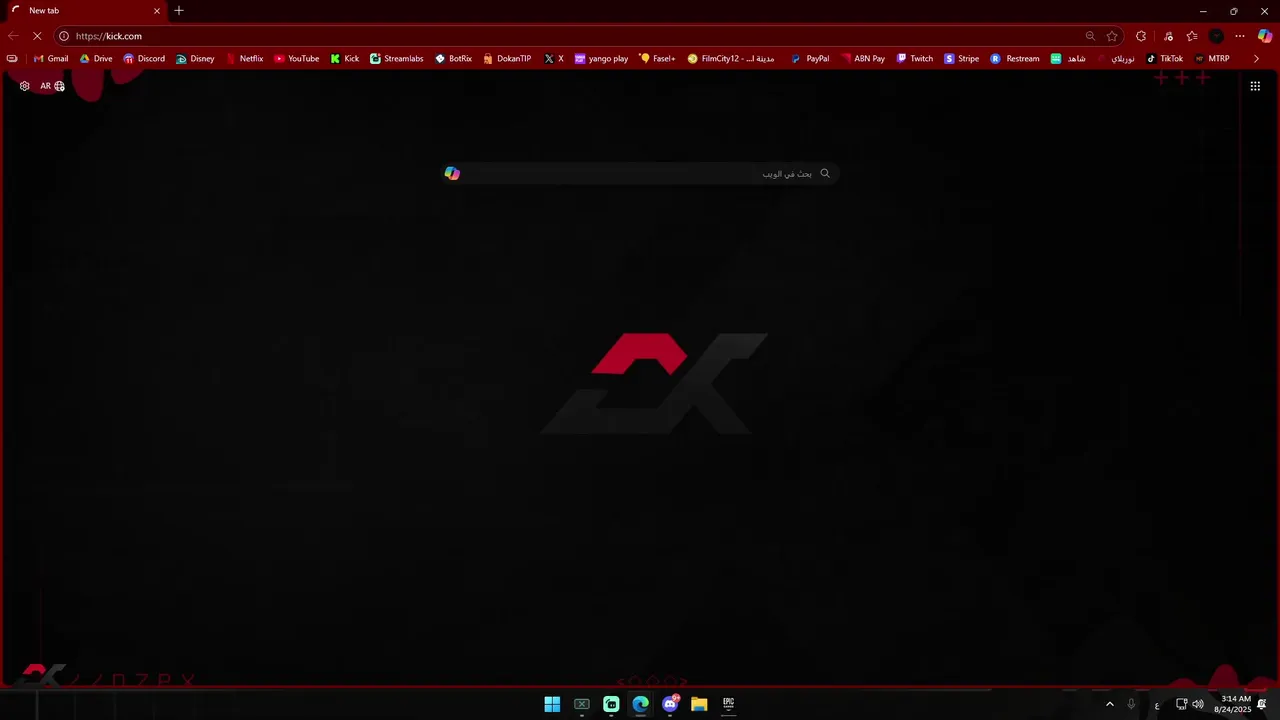Open Discord from the taskbar
The image size is (1280, 720).
click(670, 704)
